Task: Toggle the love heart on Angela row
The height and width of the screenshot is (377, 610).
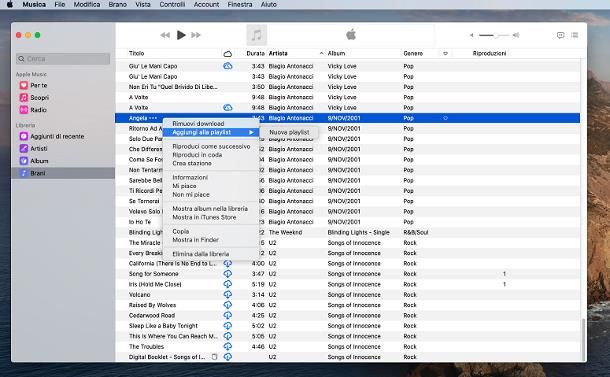Action: click(x=445, y=118)
